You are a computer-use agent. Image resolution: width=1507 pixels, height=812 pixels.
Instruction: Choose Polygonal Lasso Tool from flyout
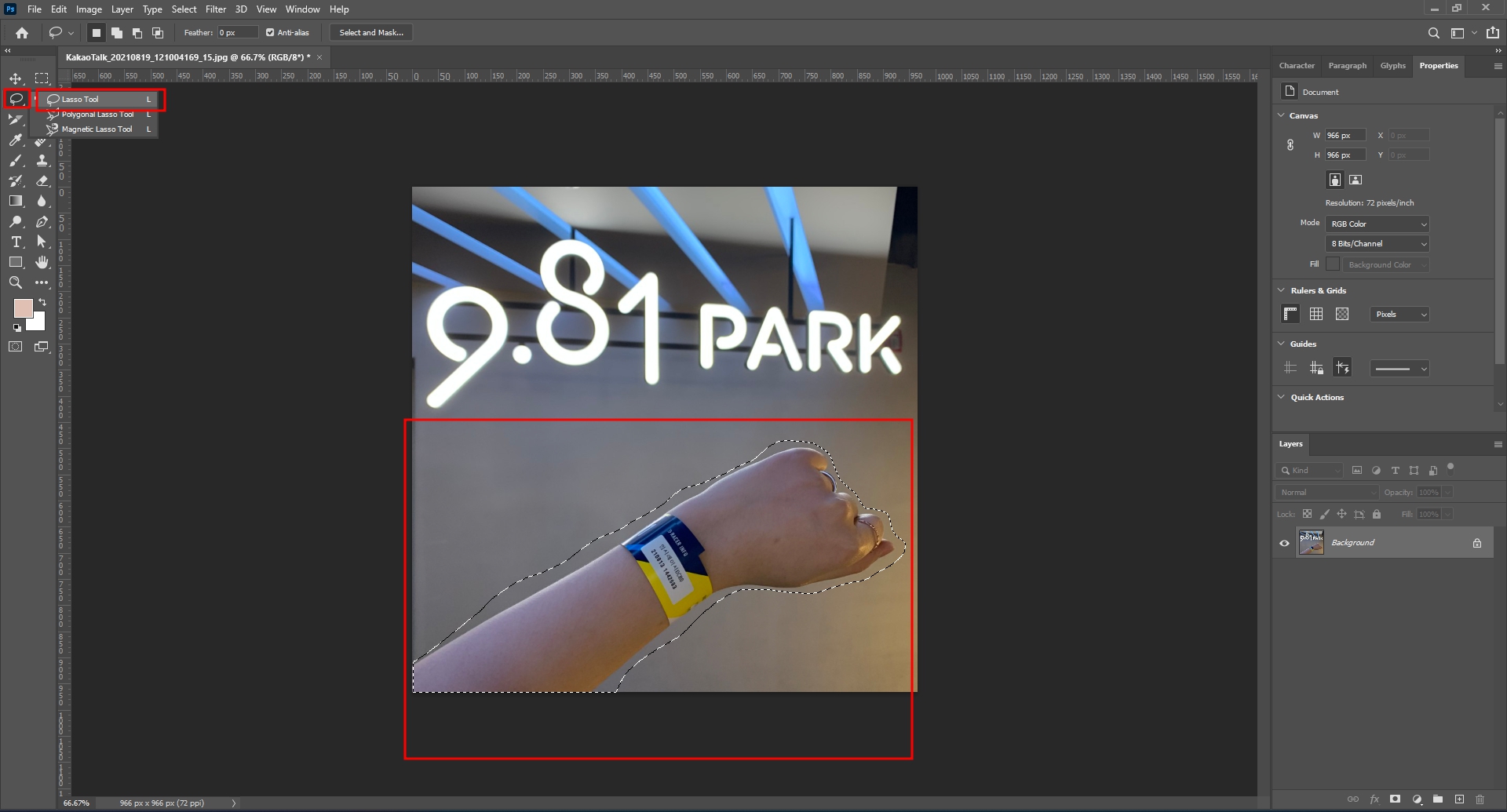[x=97, y=115]
